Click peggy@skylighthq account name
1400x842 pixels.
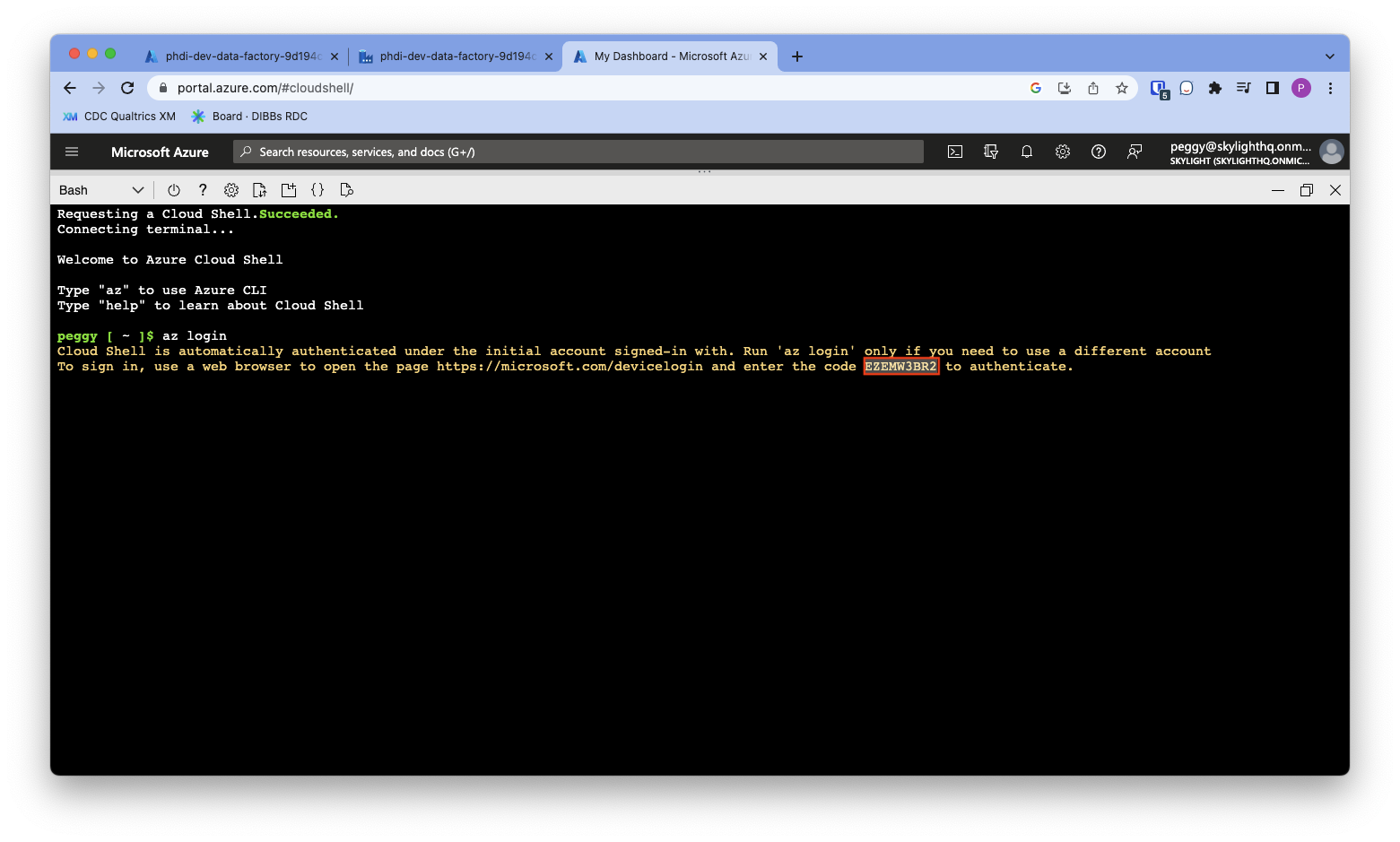pyautogui.click(x=1240, y=146)
